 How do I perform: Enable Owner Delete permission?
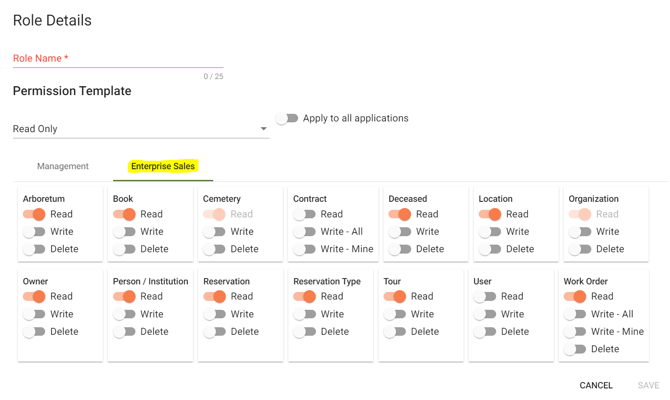click(x=34, y=332)
